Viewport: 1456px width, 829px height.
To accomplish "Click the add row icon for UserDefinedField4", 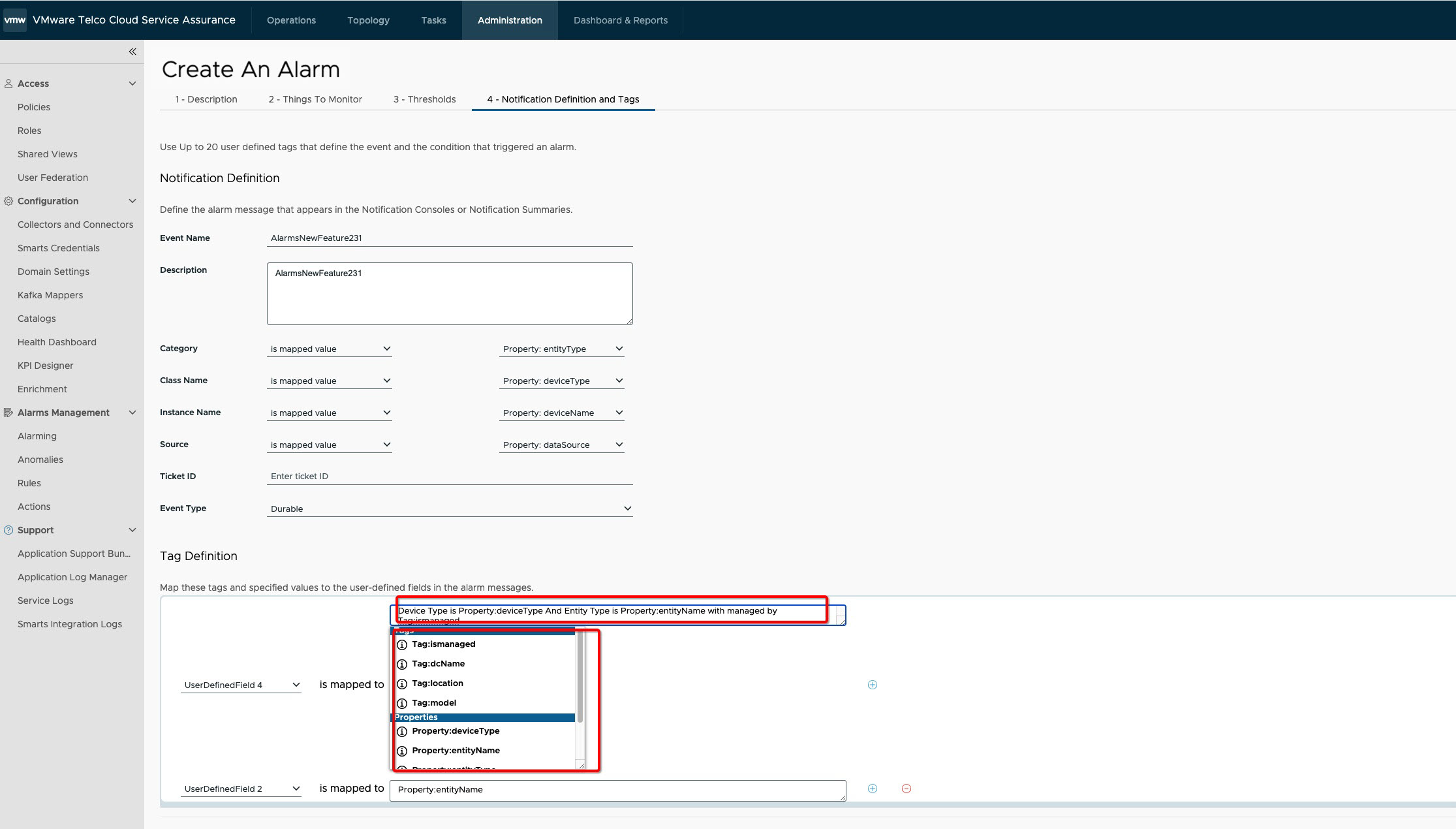I will 871,684.
